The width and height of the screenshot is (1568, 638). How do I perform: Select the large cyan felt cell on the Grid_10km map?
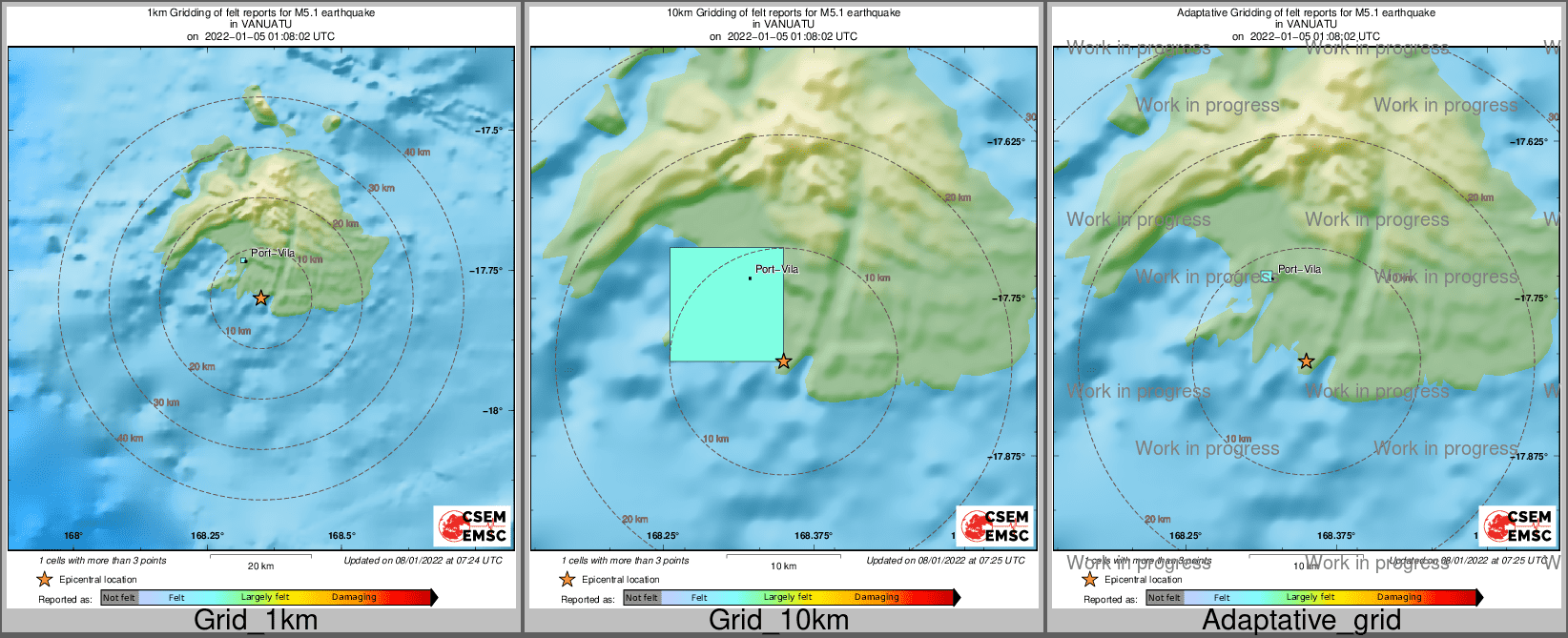(x=727, y=304)
